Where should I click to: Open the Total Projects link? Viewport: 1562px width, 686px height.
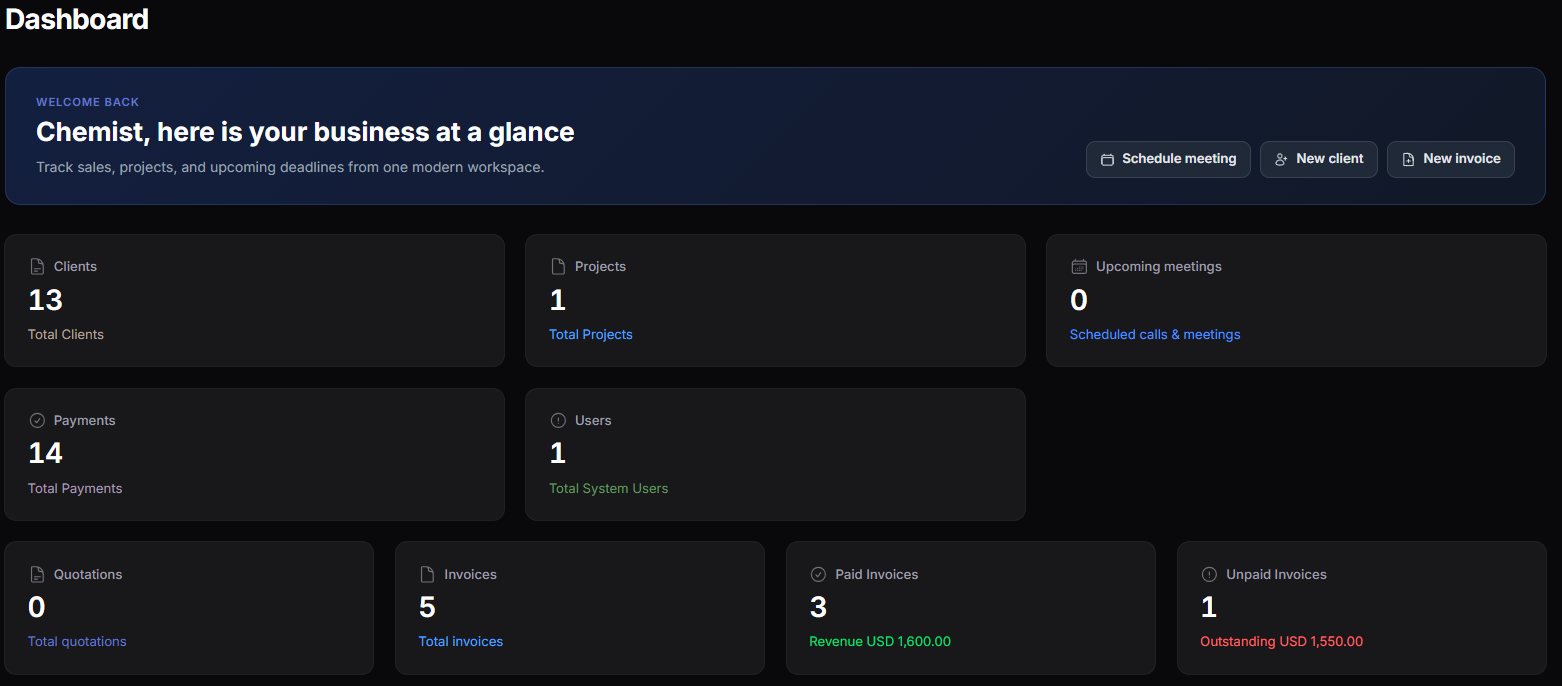pyautogui.click(x=591, y=334)
